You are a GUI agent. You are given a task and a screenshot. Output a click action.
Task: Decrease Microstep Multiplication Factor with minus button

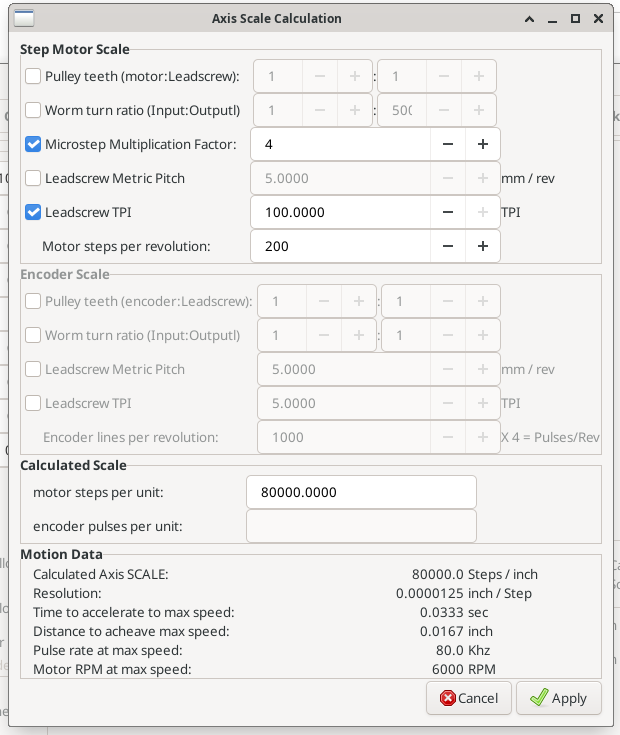pyautogui.click(x=448, y=144)
